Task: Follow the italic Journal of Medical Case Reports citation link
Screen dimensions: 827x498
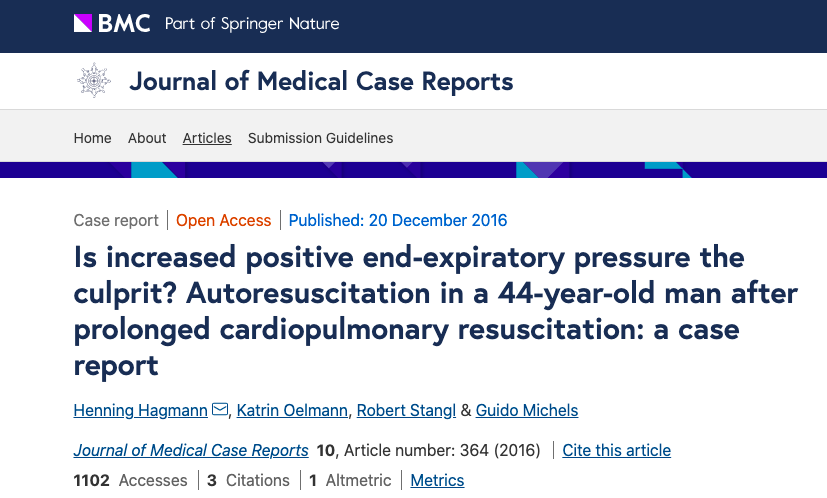Action: coord(191,450)
